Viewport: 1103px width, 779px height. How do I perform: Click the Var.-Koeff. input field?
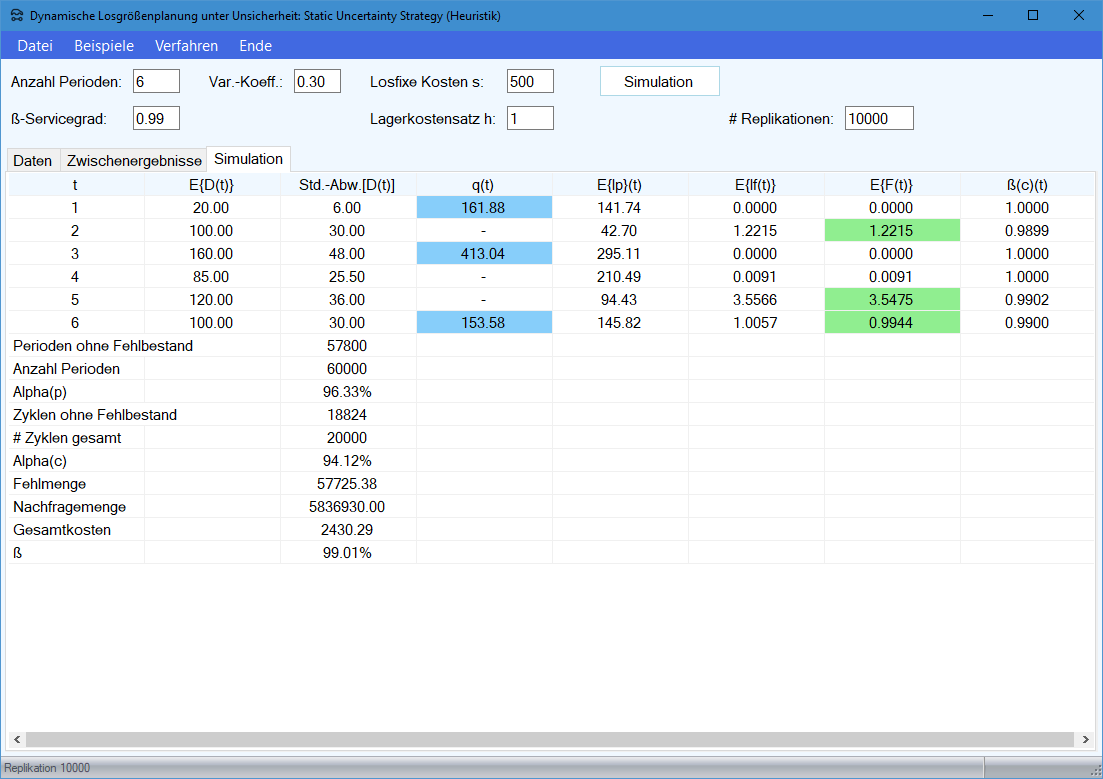(317, 82)
